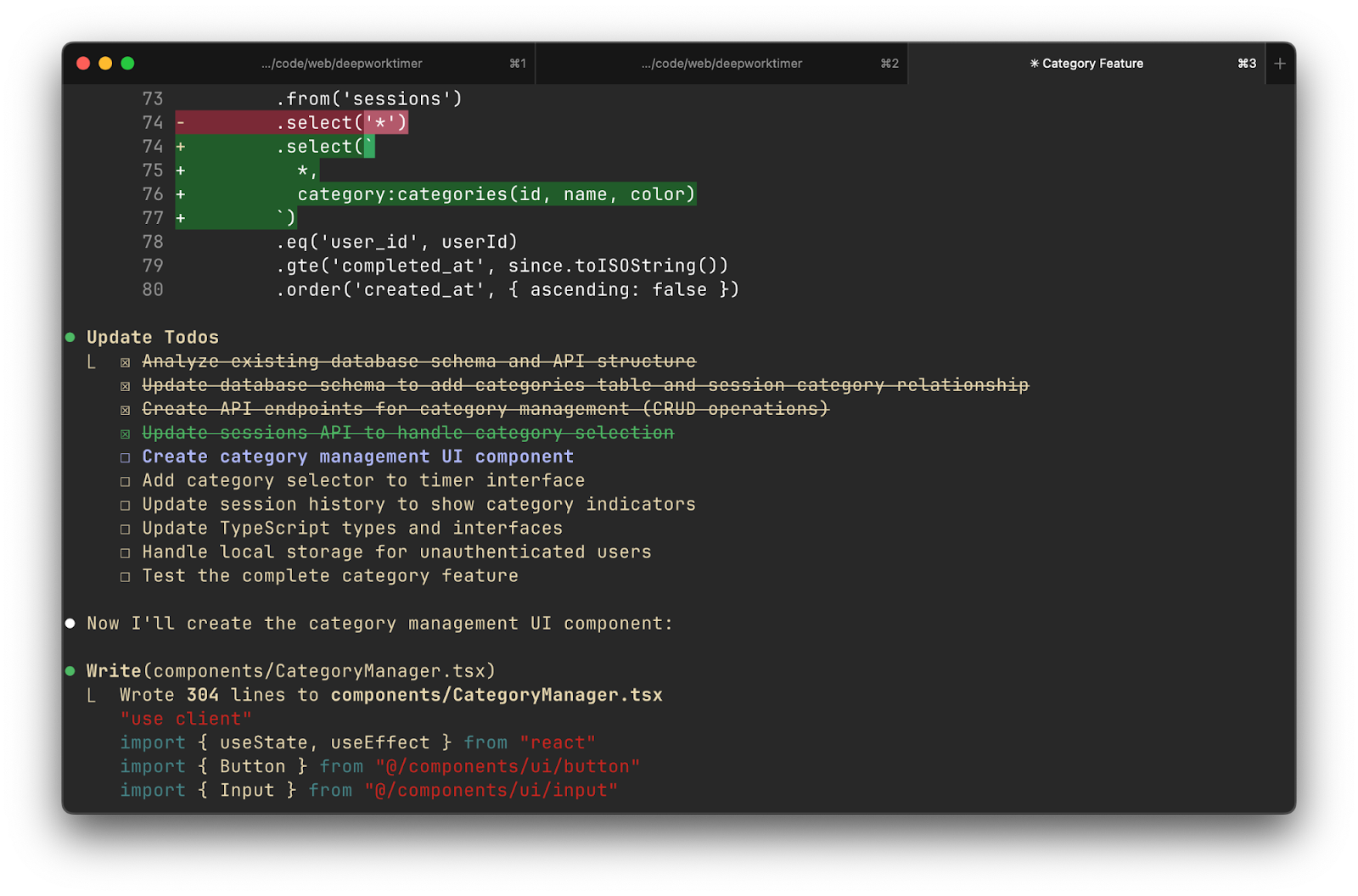Screen dimensions: 1358x896
Task: Click the text Now I'll create the category management
Action: coord(379,624)
